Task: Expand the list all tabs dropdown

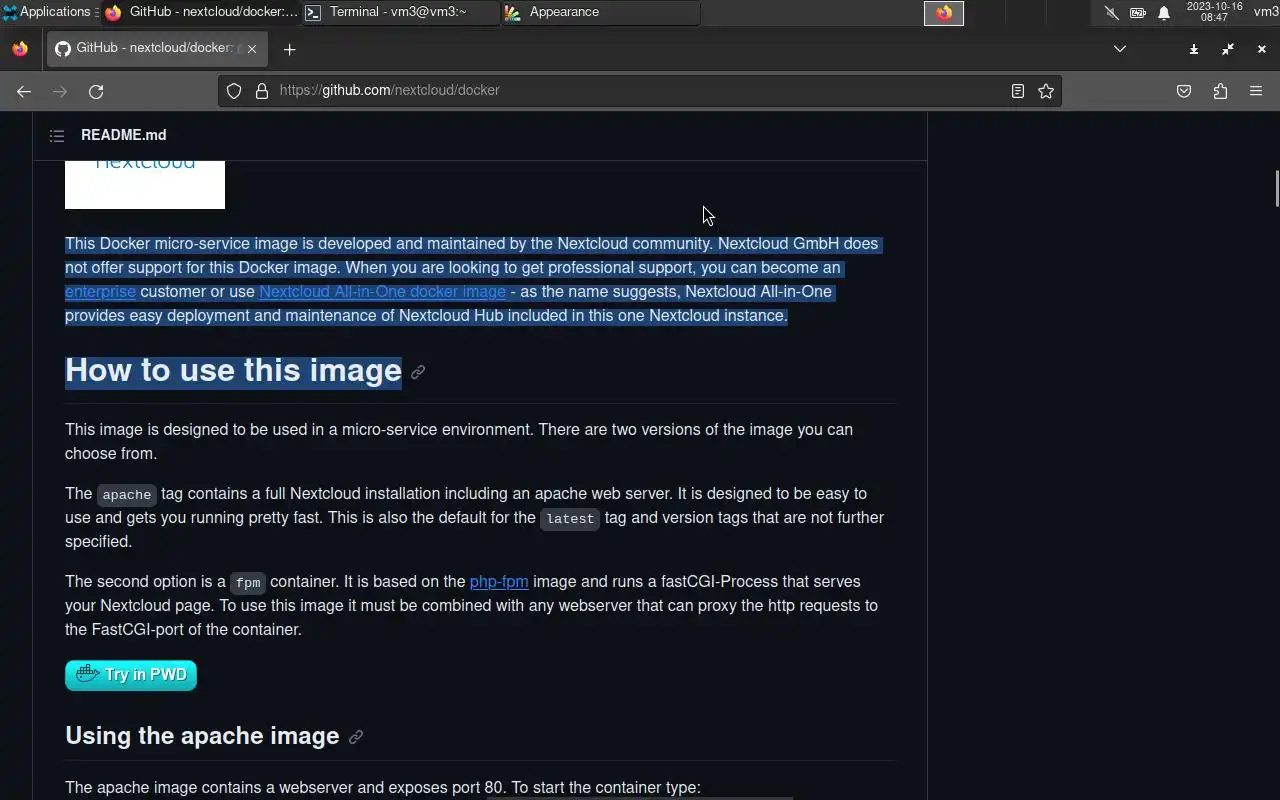Action: pos(1120,49)
